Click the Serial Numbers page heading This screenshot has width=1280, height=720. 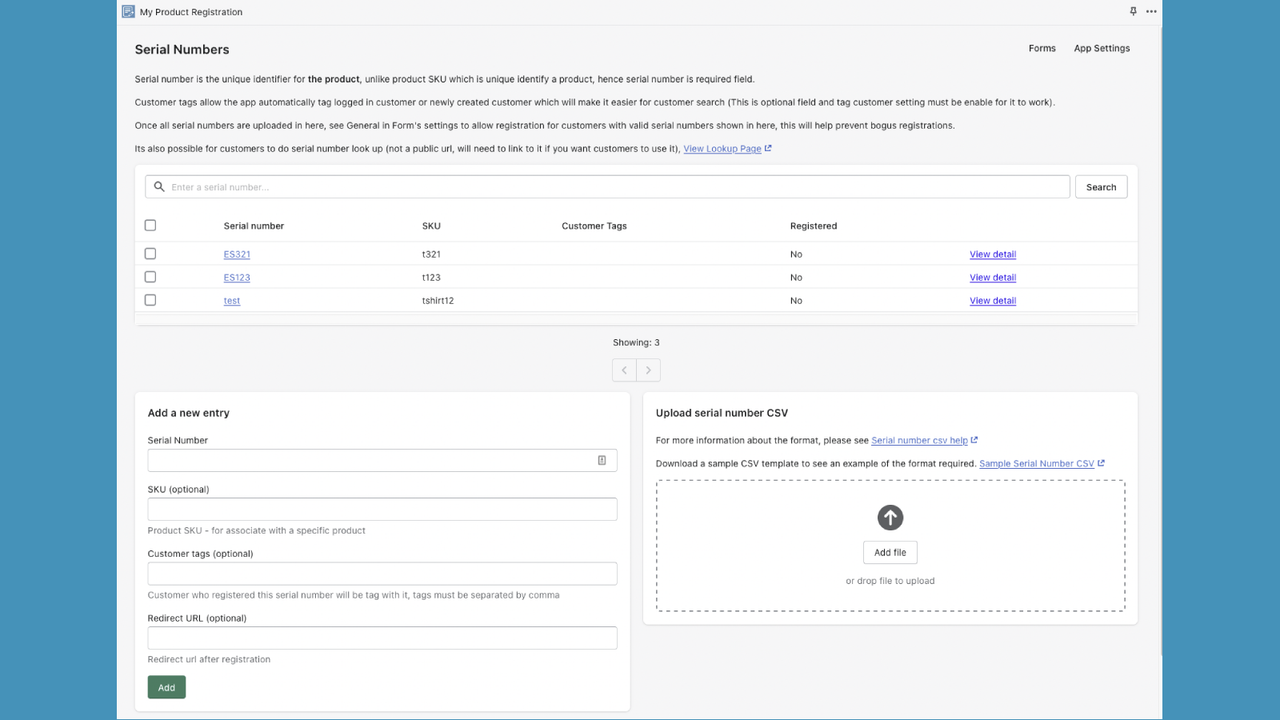pyautogui.click(x=182, y=49)
